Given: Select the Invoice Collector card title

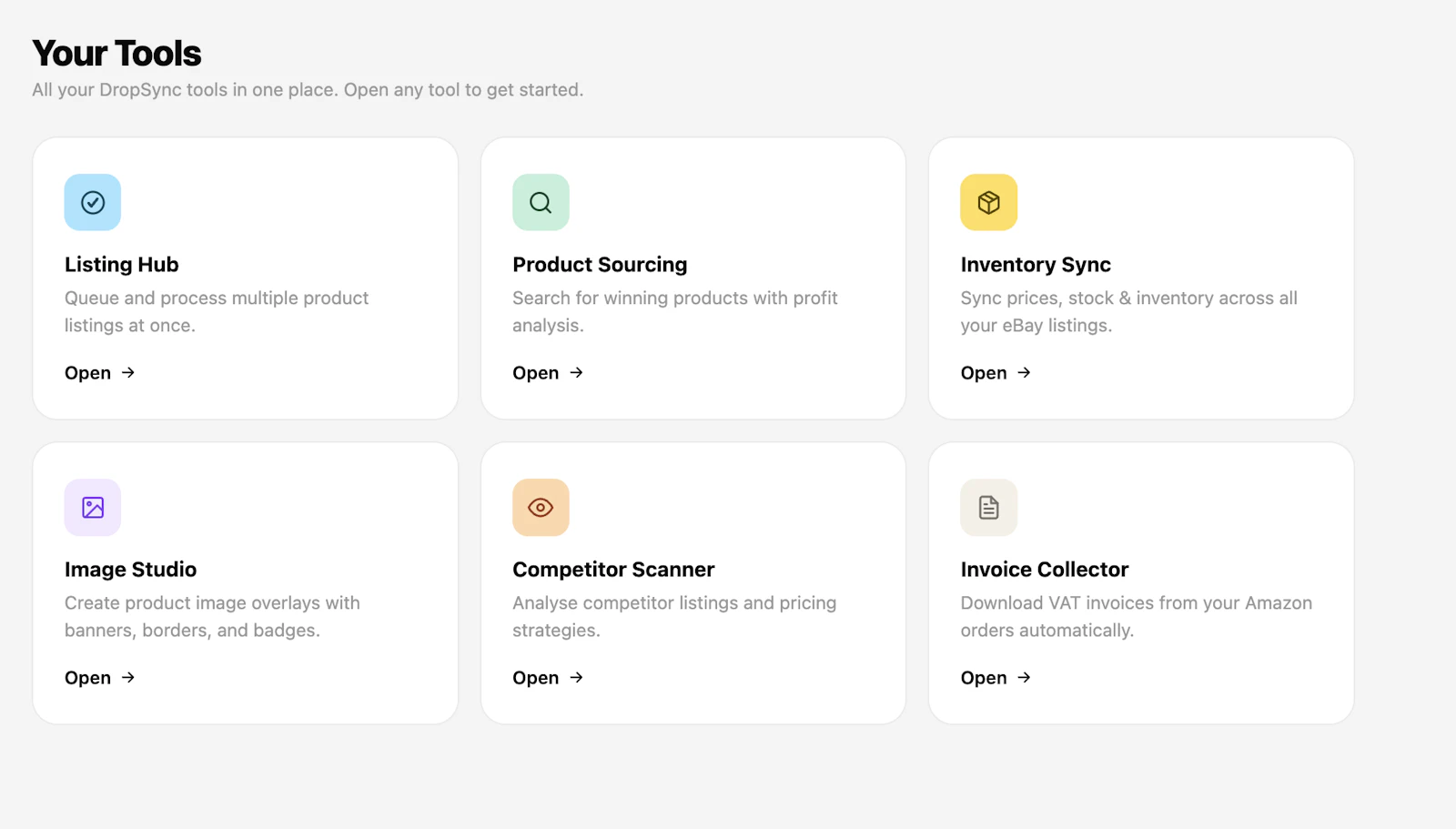Looking at the screenshot, I should (1045, 570).
